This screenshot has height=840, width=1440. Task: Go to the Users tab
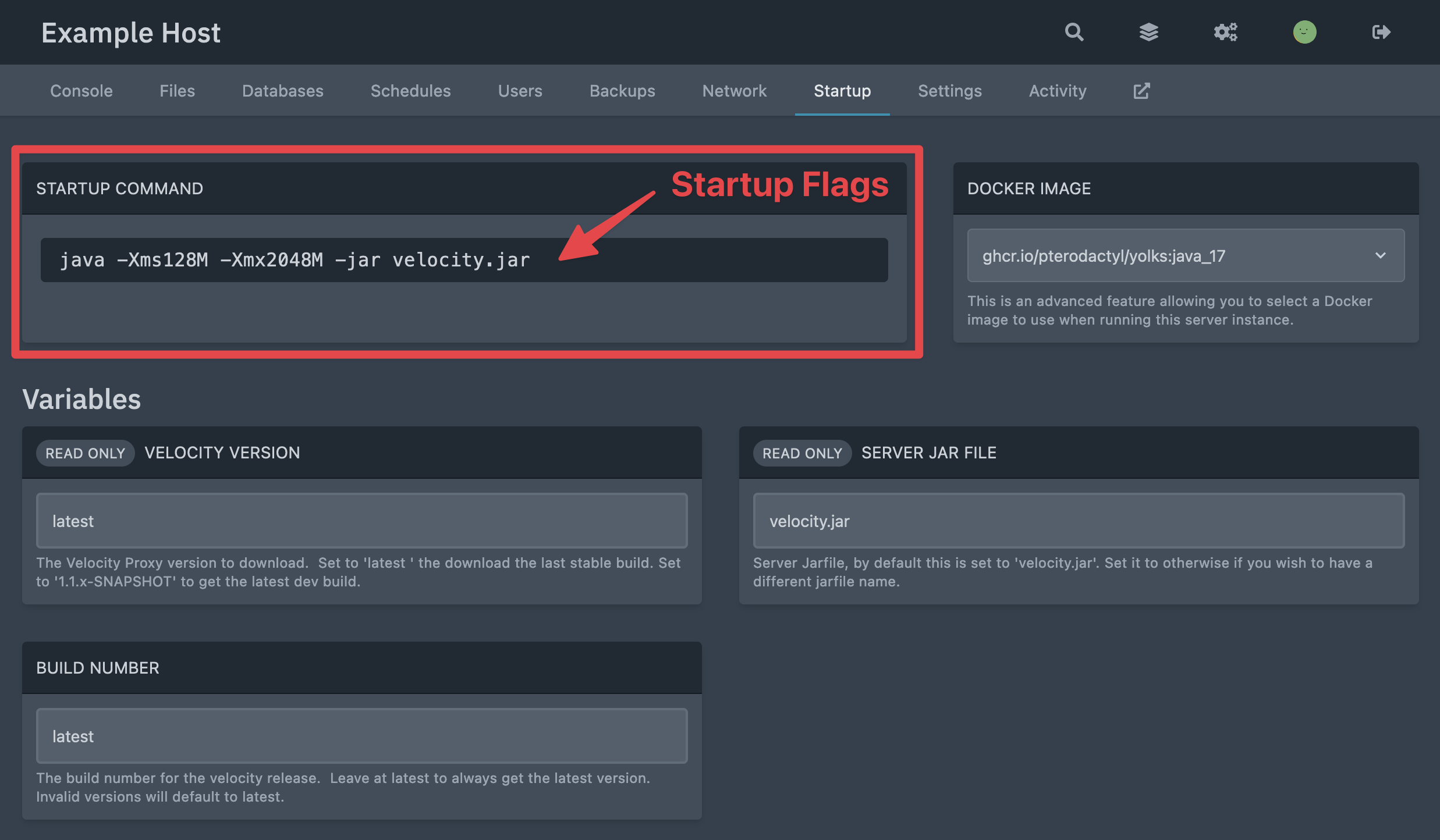coord(520,91)
